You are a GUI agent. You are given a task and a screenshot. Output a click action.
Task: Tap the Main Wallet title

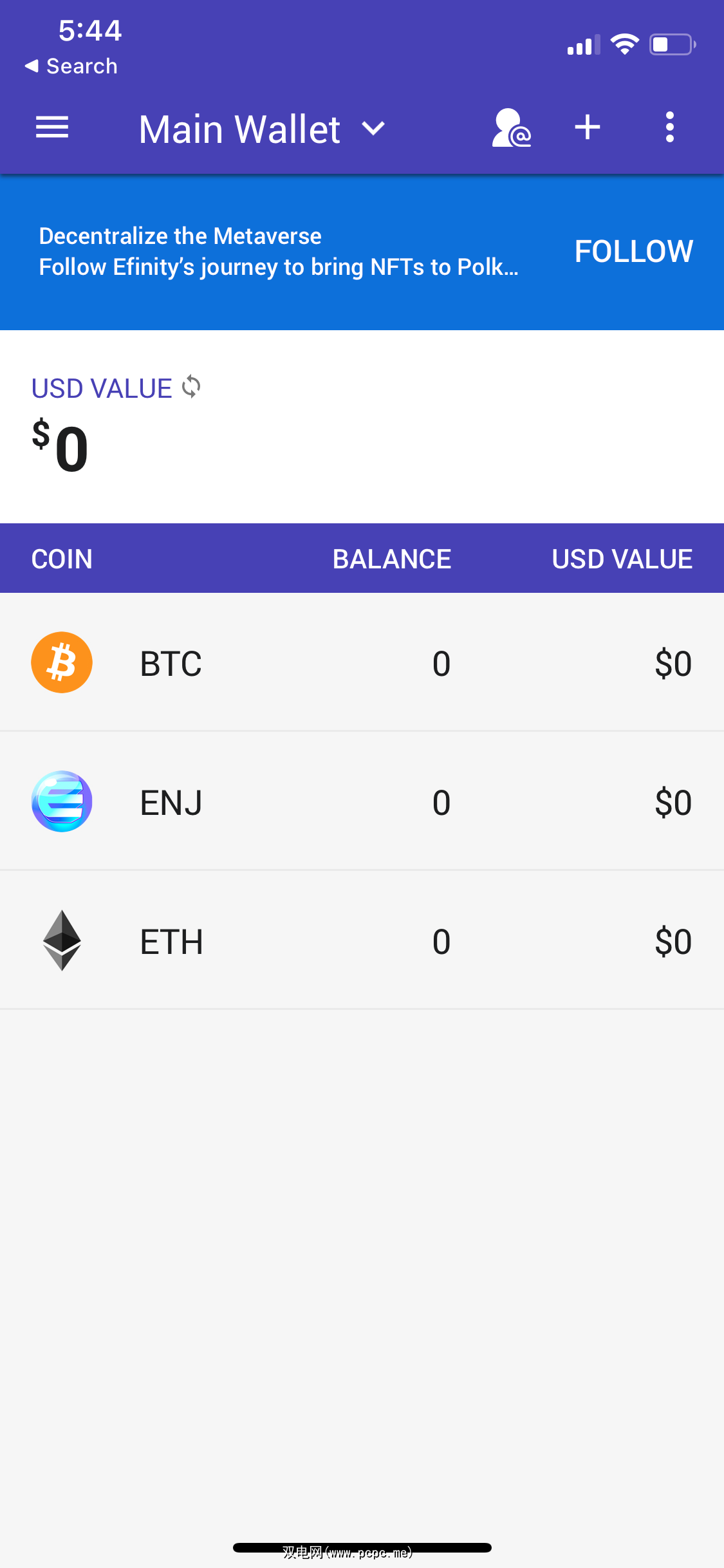pos(239,129)
